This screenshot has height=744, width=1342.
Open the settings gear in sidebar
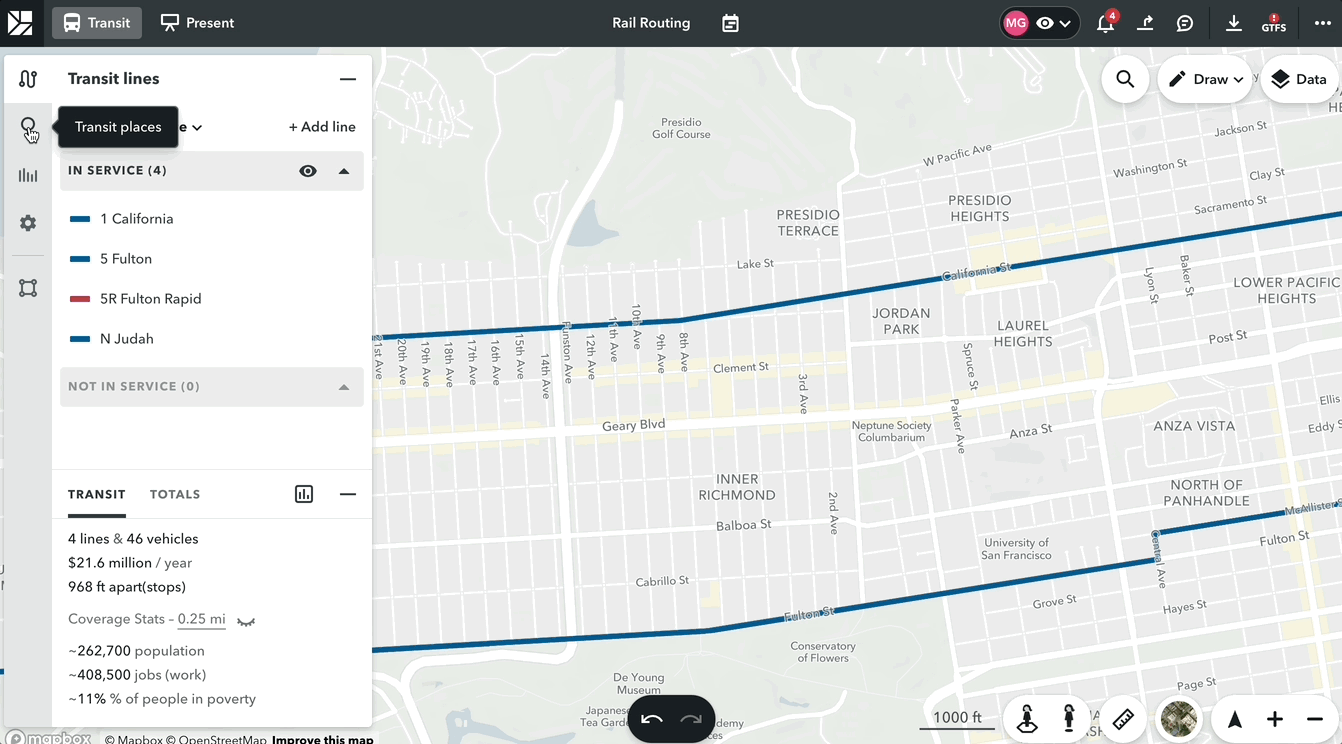pyautogui.click(x=28, y=223)
